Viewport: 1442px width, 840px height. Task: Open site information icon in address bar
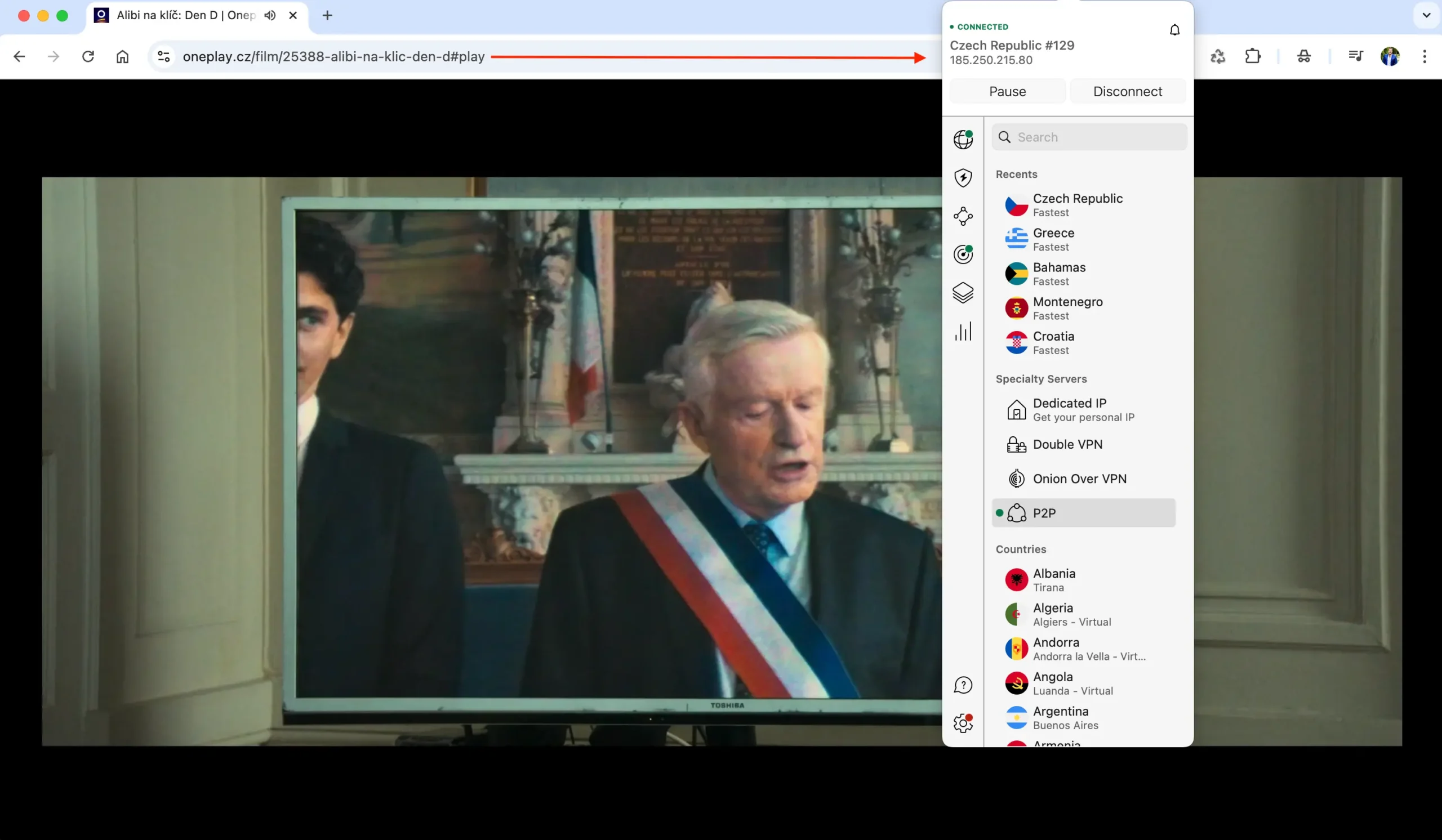pyautogui.click(x=164, y=57)
